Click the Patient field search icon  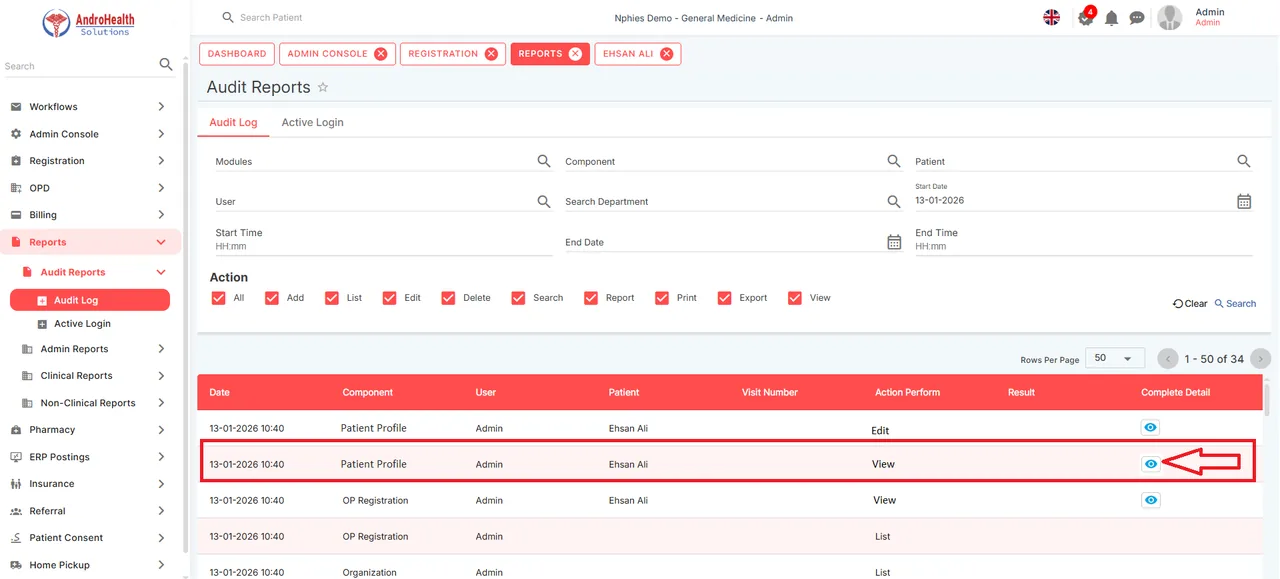[x=1244, y=161]
